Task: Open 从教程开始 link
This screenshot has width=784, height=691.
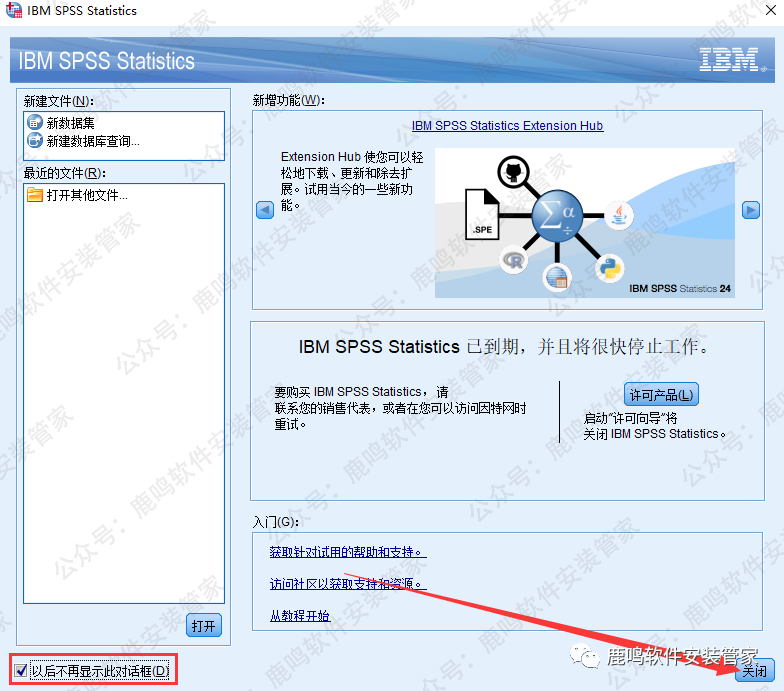Action: (x=300, y=616)
